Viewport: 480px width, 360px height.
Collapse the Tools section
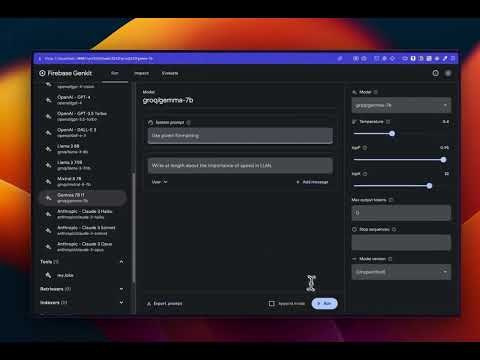[121, 262]
